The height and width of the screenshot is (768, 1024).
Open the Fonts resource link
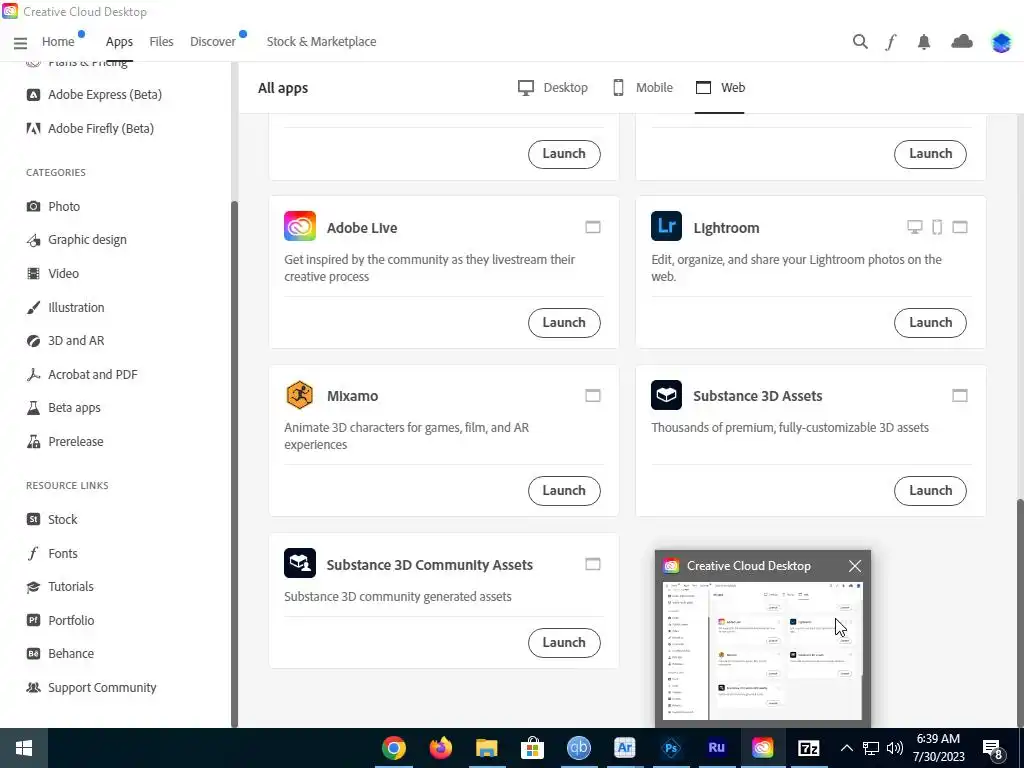click(x=52, y=553)
